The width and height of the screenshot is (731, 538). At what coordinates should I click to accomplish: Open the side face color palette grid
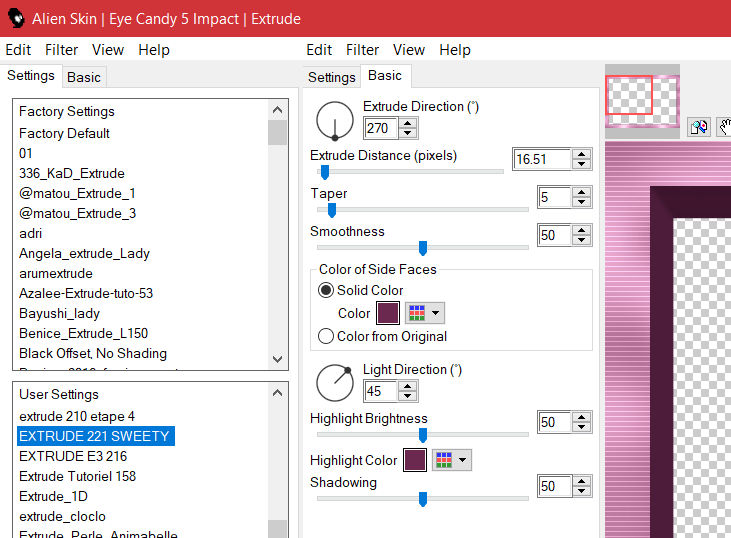click(417, 313)
